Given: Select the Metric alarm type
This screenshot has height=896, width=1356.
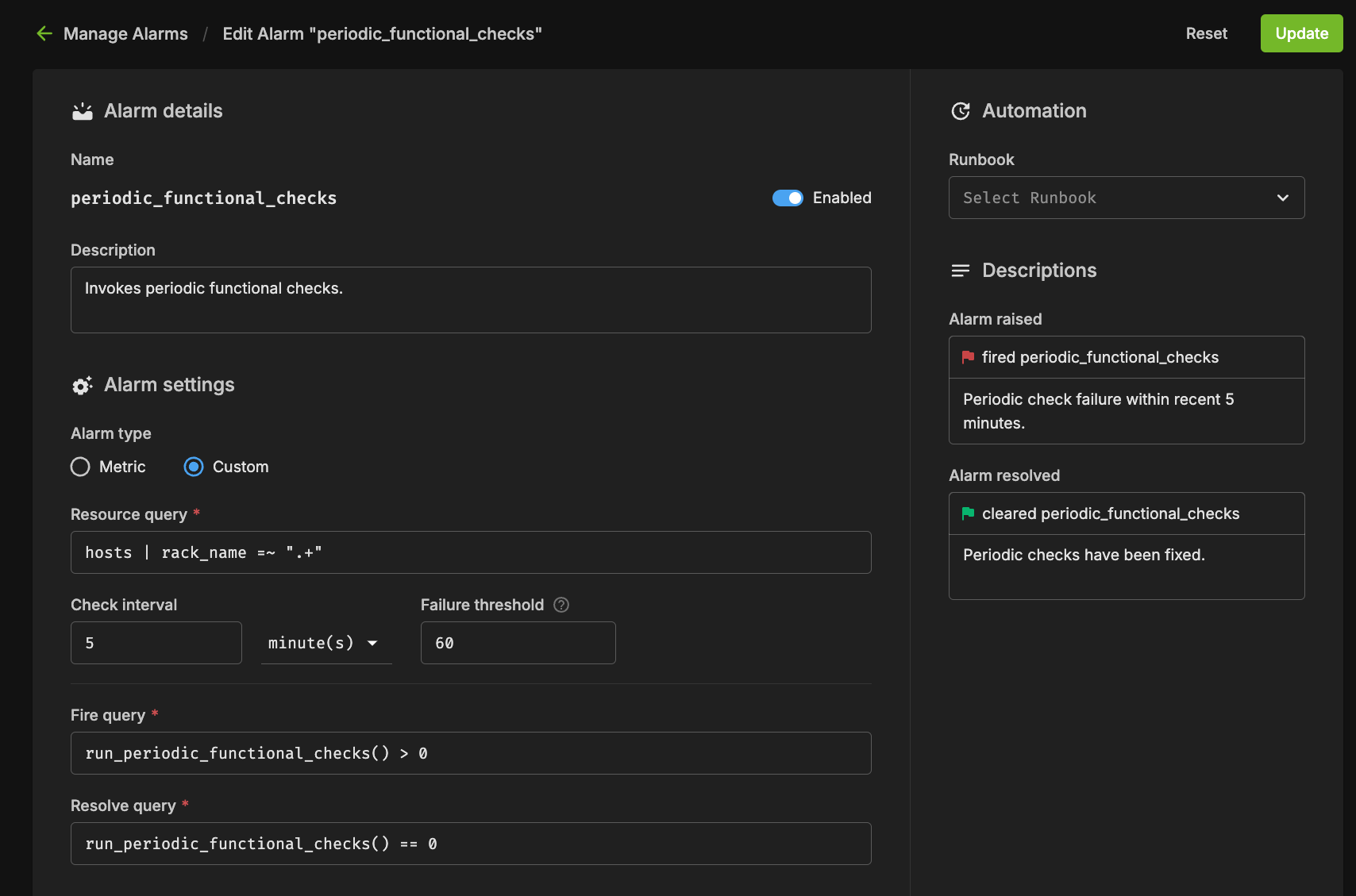Looking at the screenshot, I should (x=80, y=467).
